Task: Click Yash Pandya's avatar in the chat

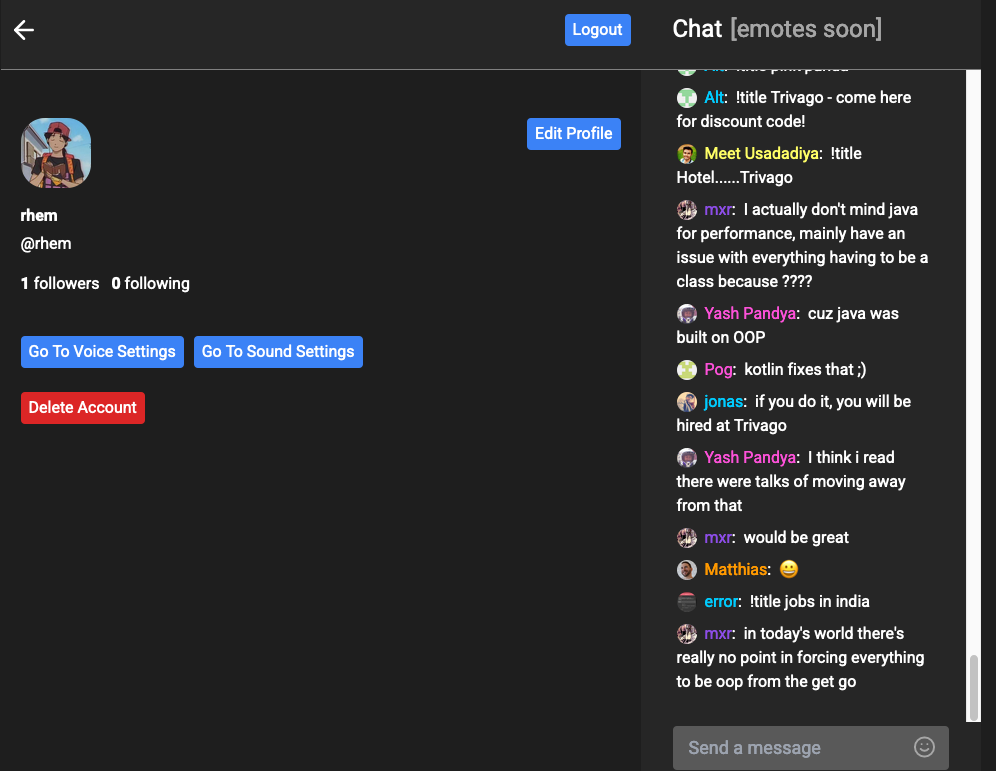Action: [687, 313]
